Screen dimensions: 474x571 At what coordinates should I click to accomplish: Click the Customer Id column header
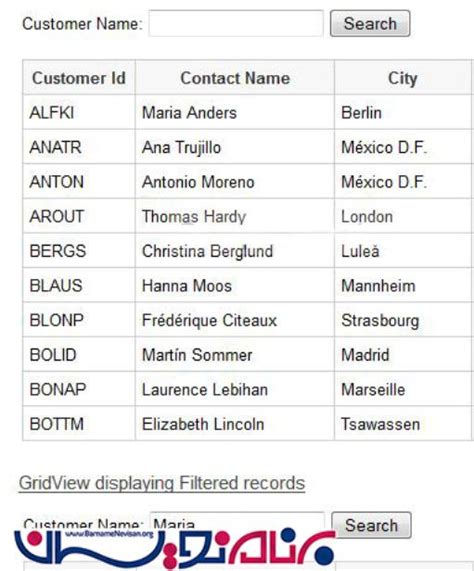pyautogui.click(x=79, y=78)
